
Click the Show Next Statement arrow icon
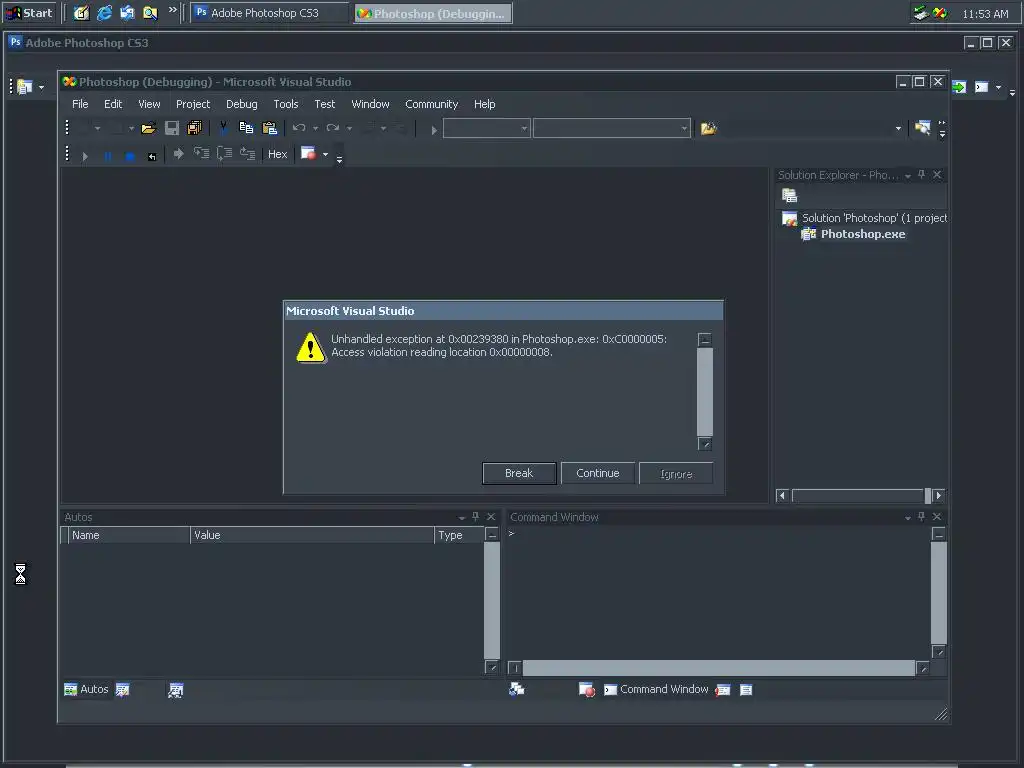(x=178, y=154)
